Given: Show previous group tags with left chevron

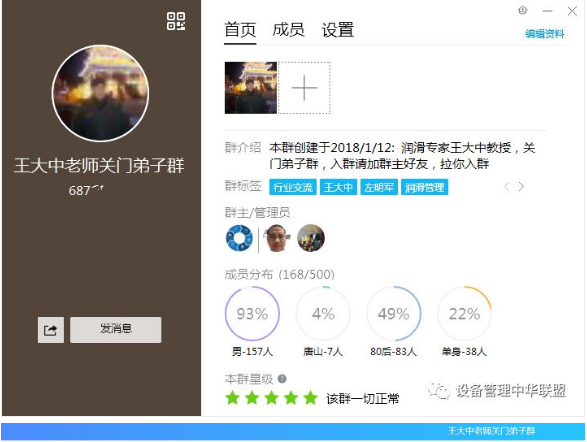Looking at the screenshot, I should click(507, 186).
